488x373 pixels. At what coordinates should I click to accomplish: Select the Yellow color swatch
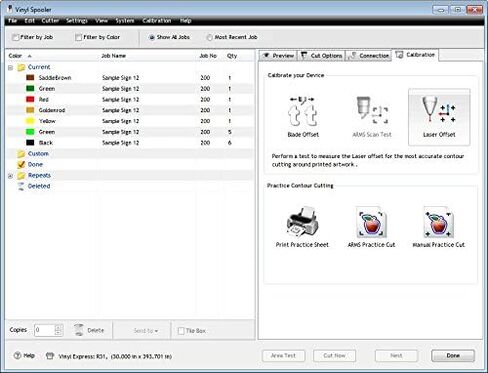coord(30,121)
